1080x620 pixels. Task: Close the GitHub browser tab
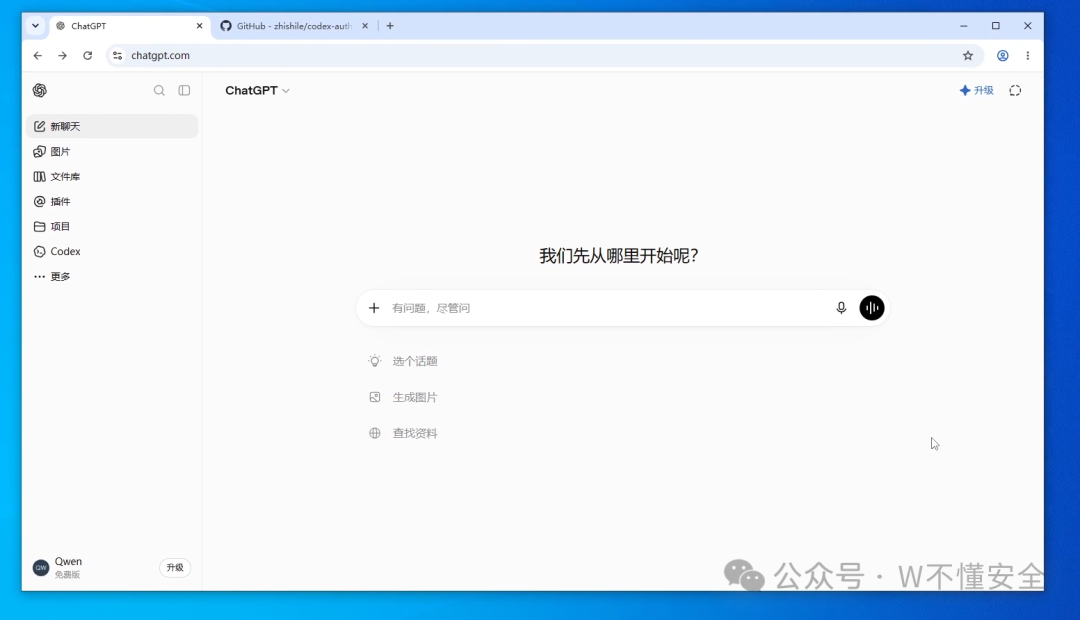point(365,26)
